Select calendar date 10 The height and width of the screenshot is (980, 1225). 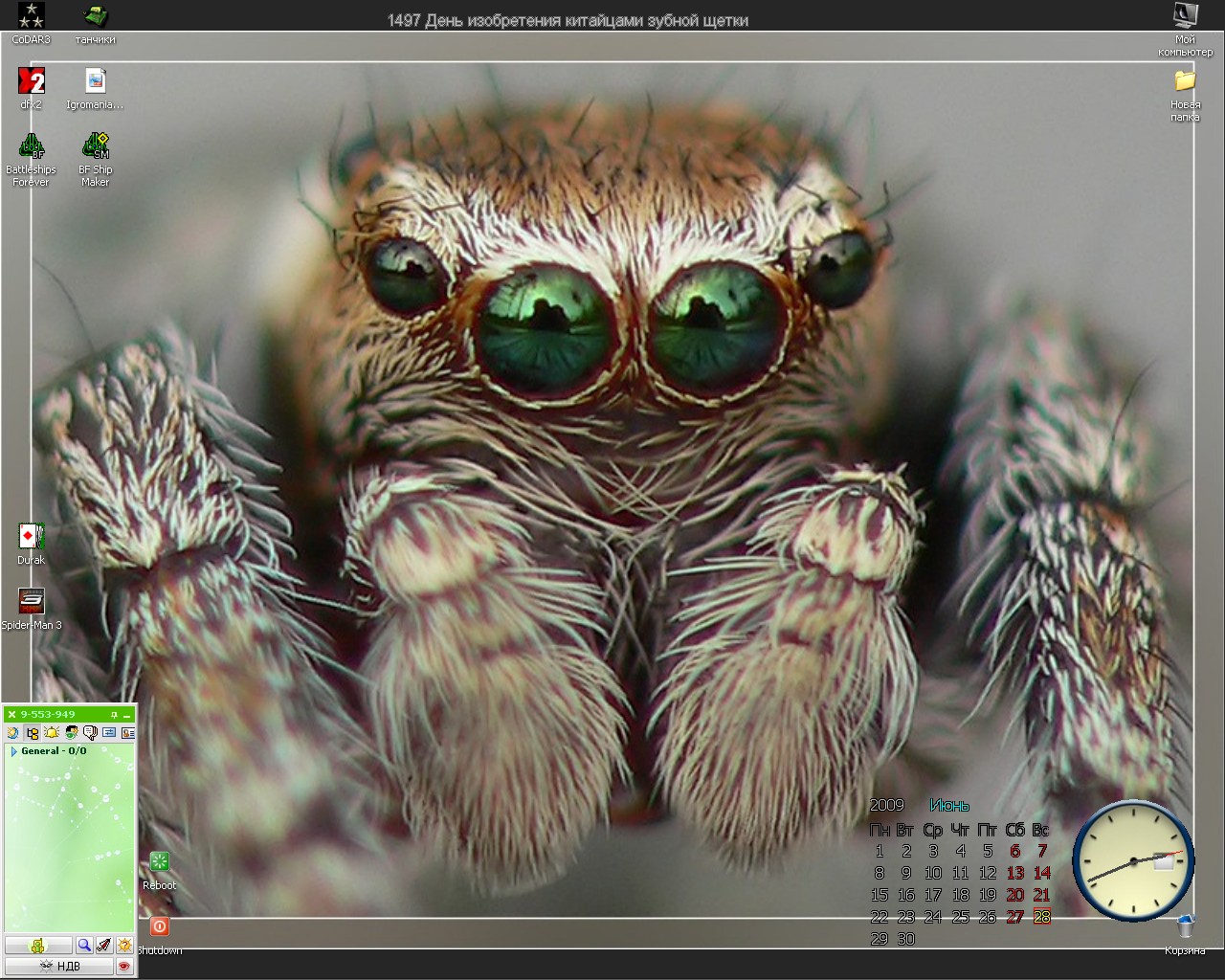pos(933,873)
